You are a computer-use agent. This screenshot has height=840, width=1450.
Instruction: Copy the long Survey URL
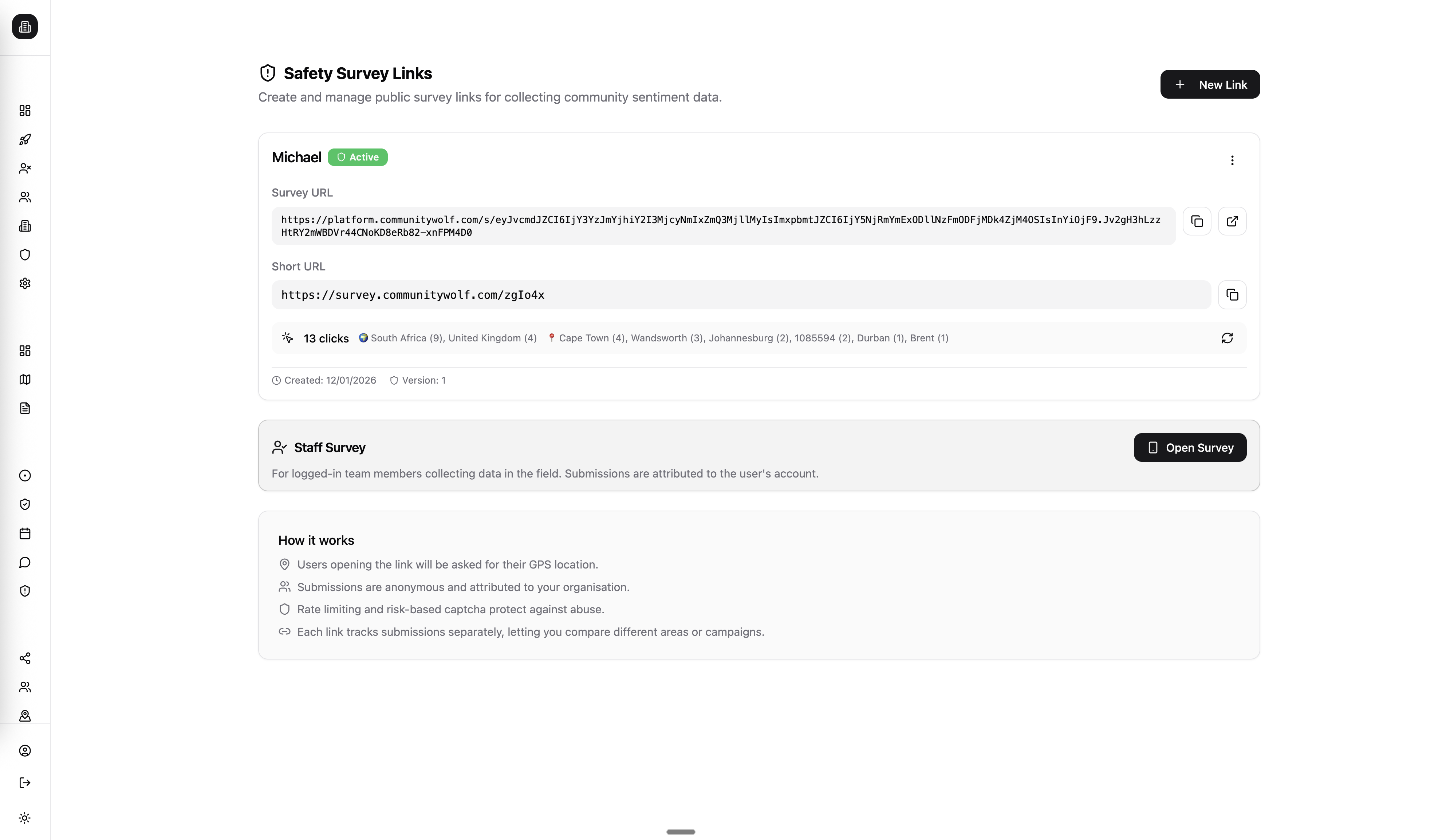click(x=1197, y=221)
